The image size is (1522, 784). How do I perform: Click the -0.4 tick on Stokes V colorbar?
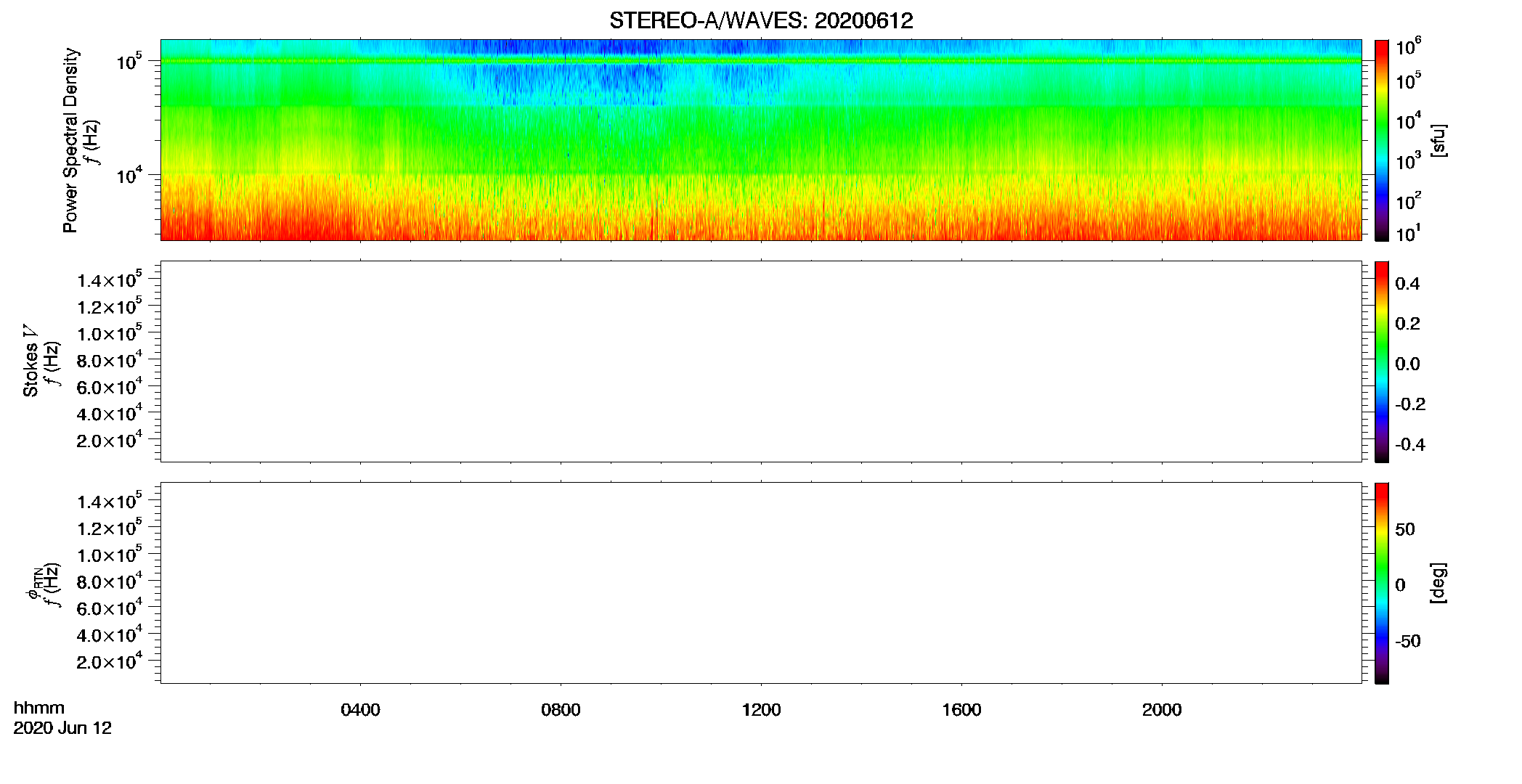[1410, 445]
